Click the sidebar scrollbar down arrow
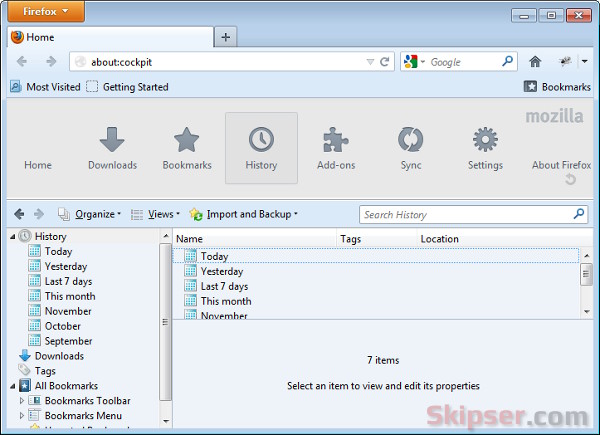600x435 pixels. [166, 422]
